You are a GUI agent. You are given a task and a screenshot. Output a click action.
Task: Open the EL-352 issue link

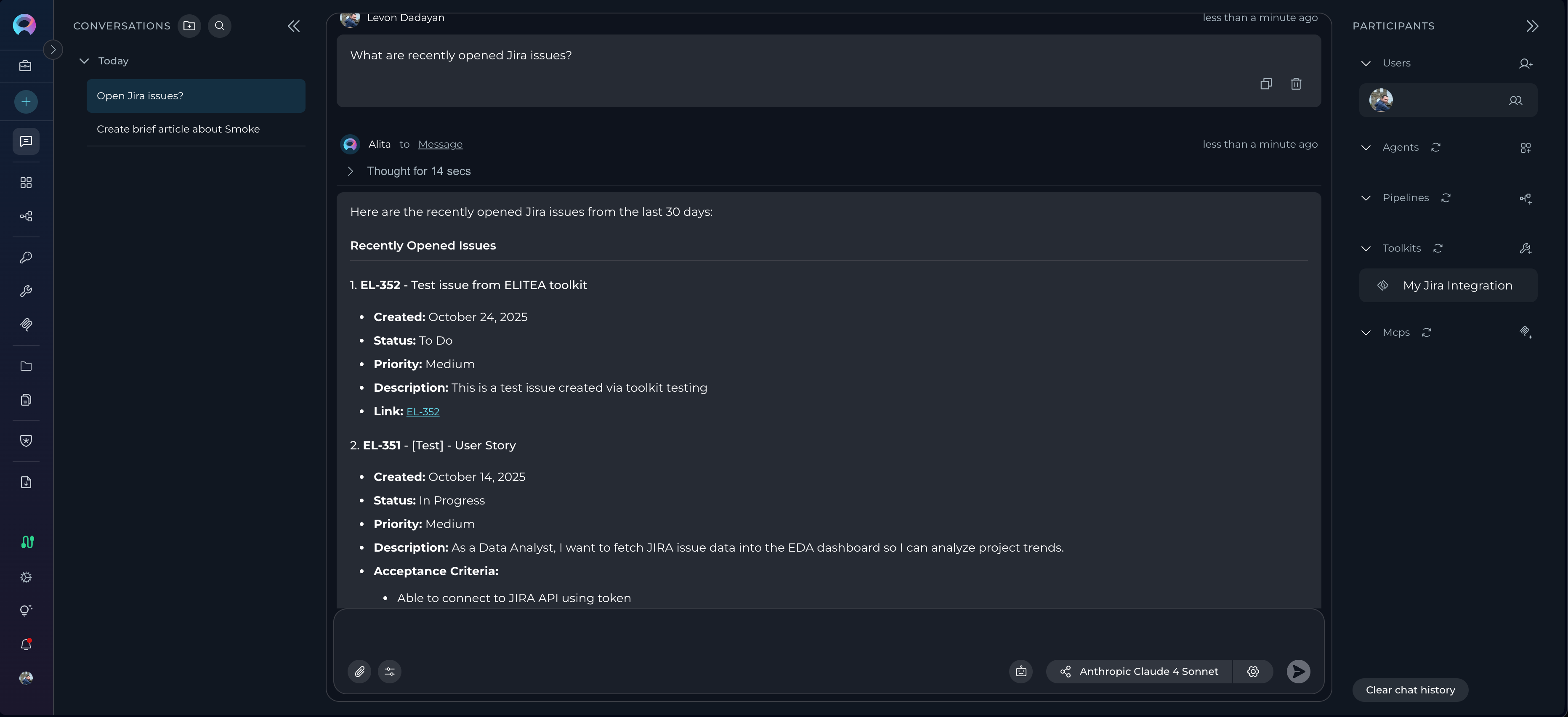click(x=423, y=412)
